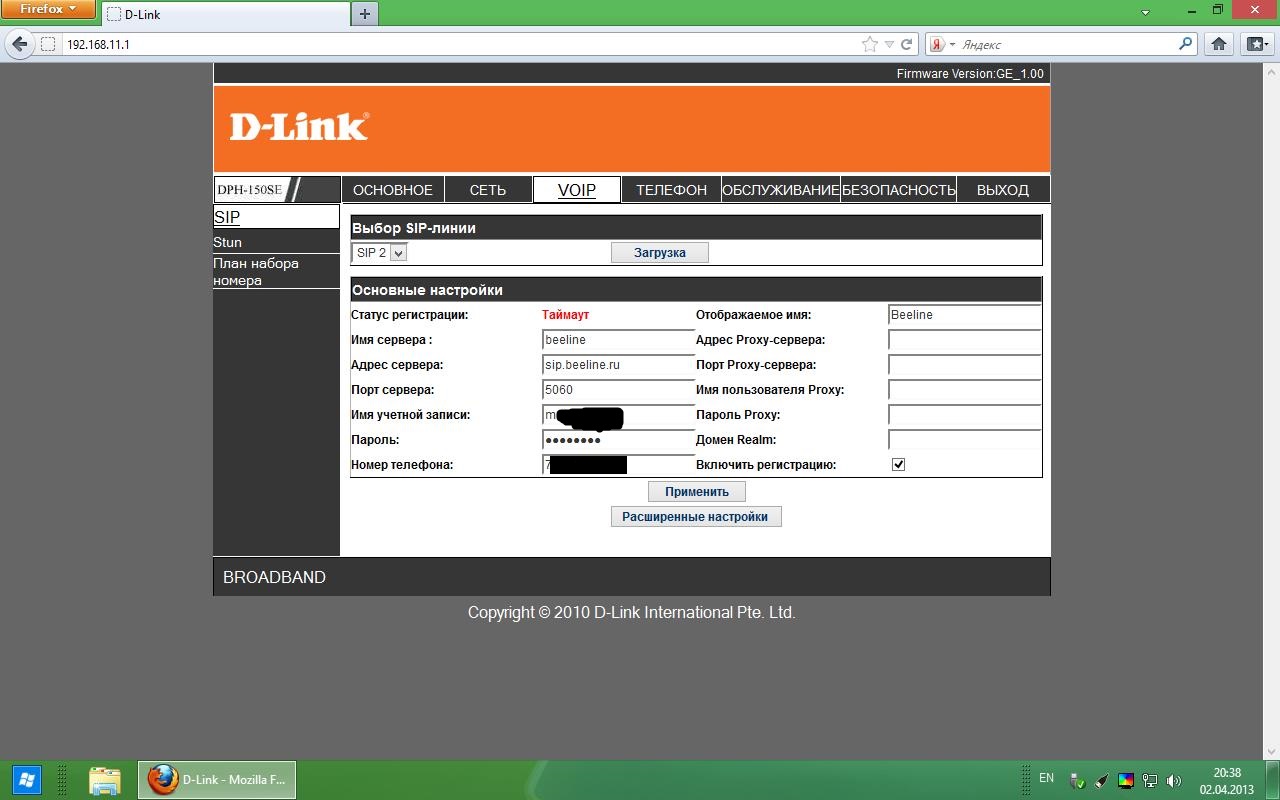This screenshot has height=800, width=1280.
Task: Click the taskbar clock showing 20:38
Action: pos(1227,773)
